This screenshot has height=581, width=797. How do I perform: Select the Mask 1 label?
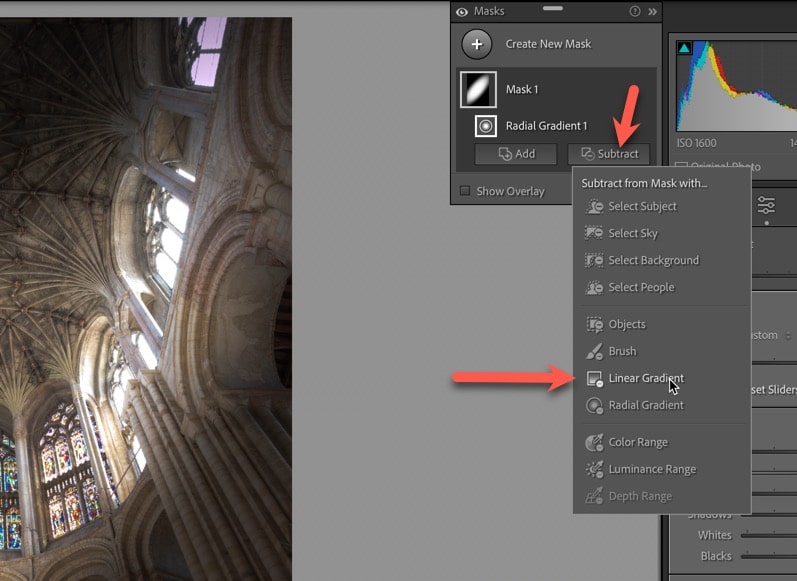tap(522, 89)
